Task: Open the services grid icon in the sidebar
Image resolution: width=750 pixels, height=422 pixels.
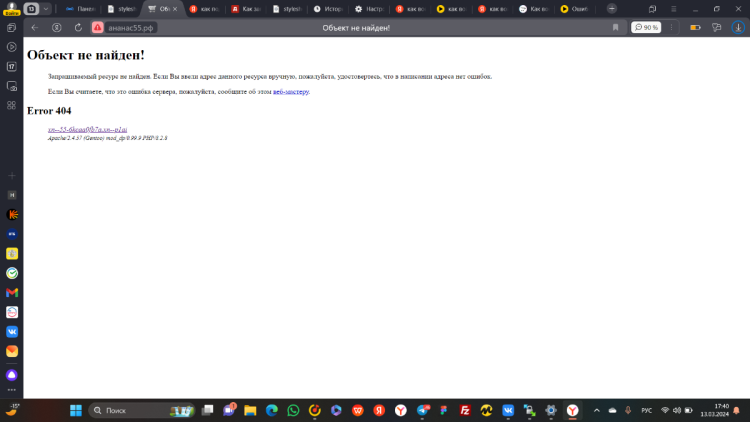Action: coord(11,105)
